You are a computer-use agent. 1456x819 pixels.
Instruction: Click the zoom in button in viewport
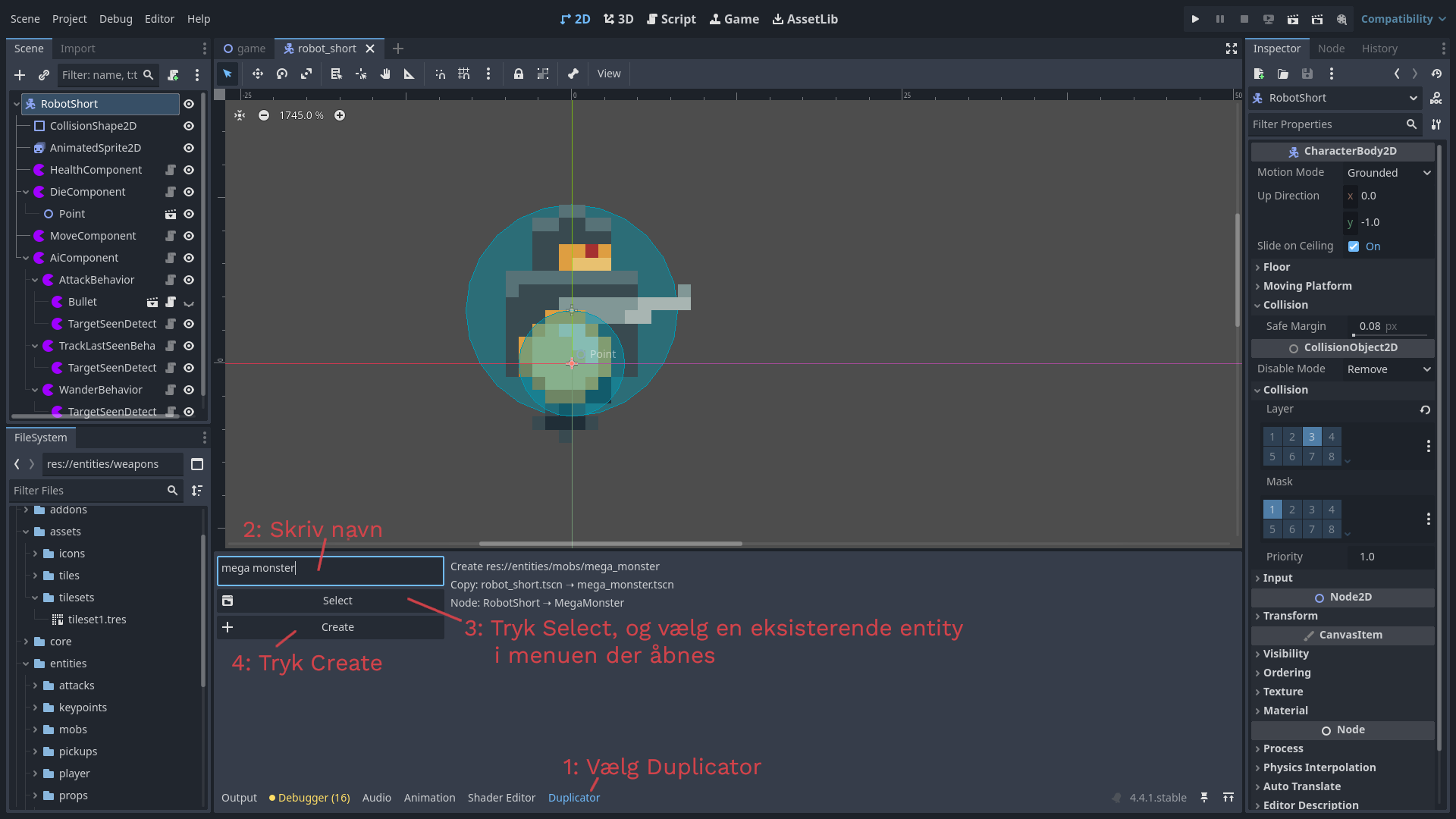coord(340,115)
